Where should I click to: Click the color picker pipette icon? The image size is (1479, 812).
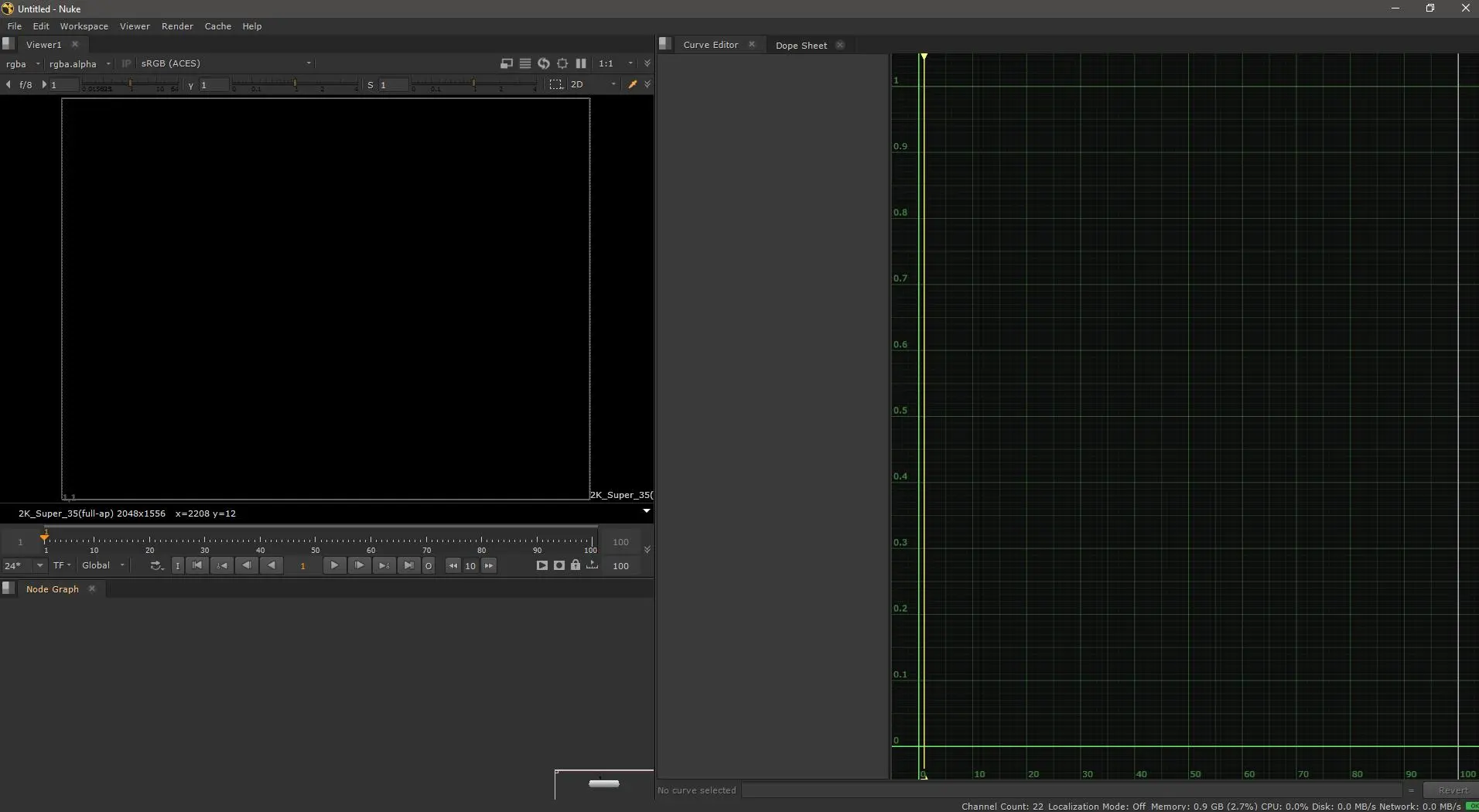[x=632, y=84]
